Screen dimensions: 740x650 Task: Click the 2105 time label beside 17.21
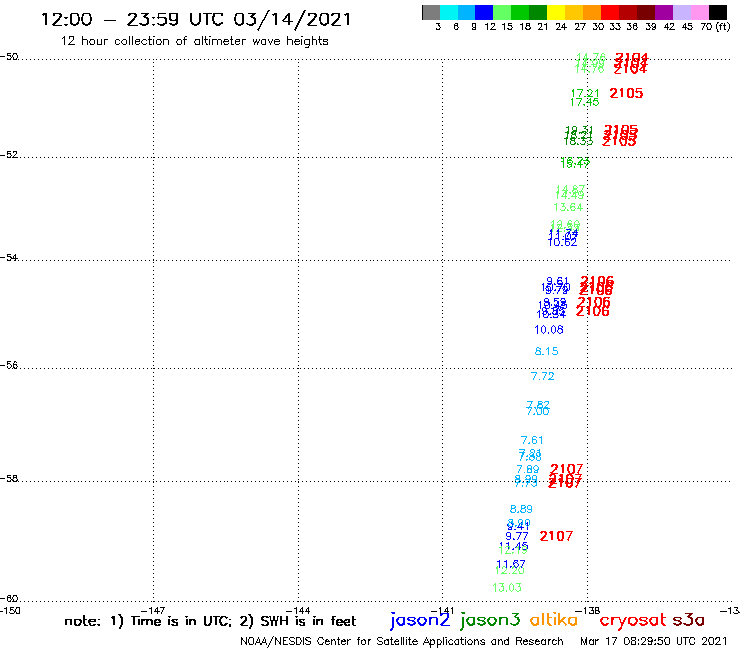point(626,93)
